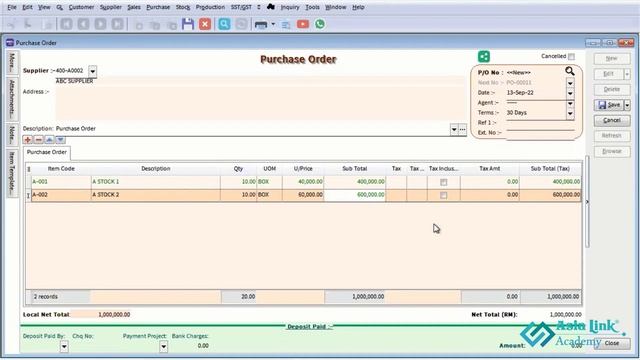This screenshot has height=360, width=640.
Task: Click the red minus delete row icon
Action: pos(38,140)
